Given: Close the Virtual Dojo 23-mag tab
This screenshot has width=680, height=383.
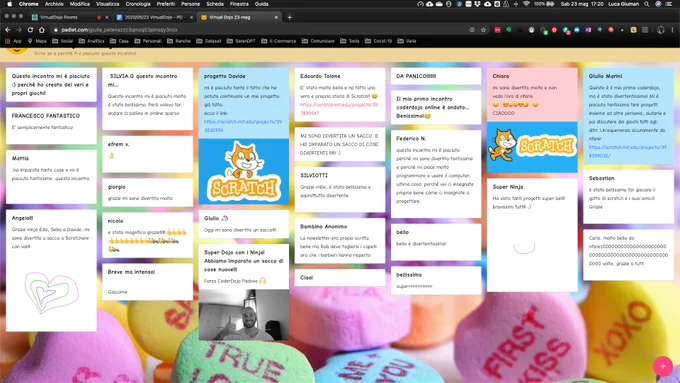Looking at the screenshot, I should (x=276, y=17).
